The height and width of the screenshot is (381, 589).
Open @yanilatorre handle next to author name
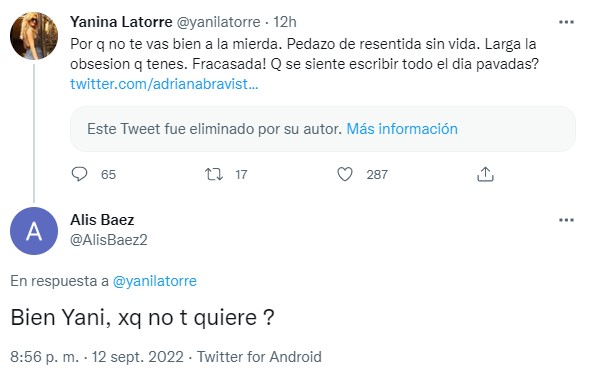(218, 22)
